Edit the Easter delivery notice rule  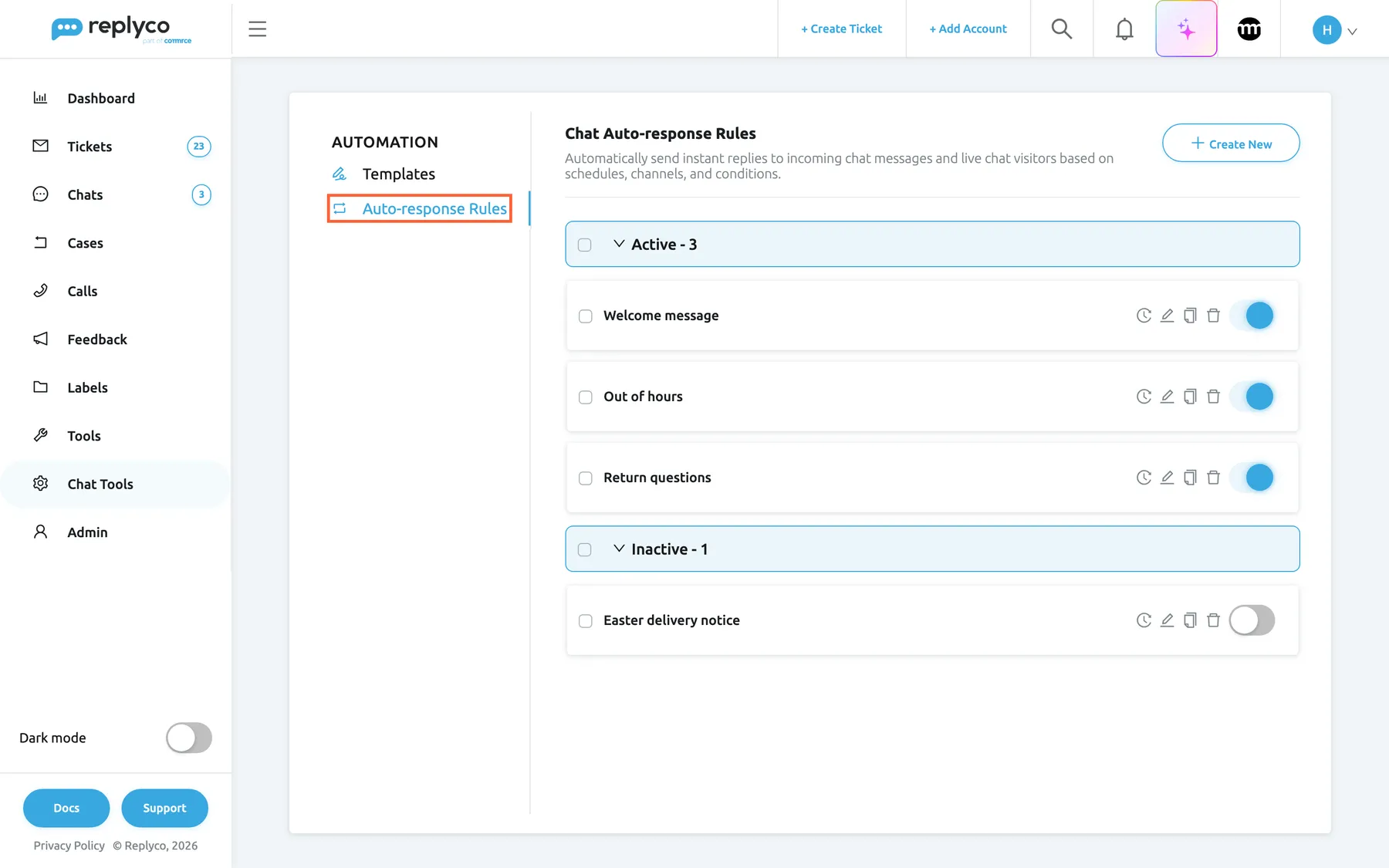click(x=1167, y=620)
